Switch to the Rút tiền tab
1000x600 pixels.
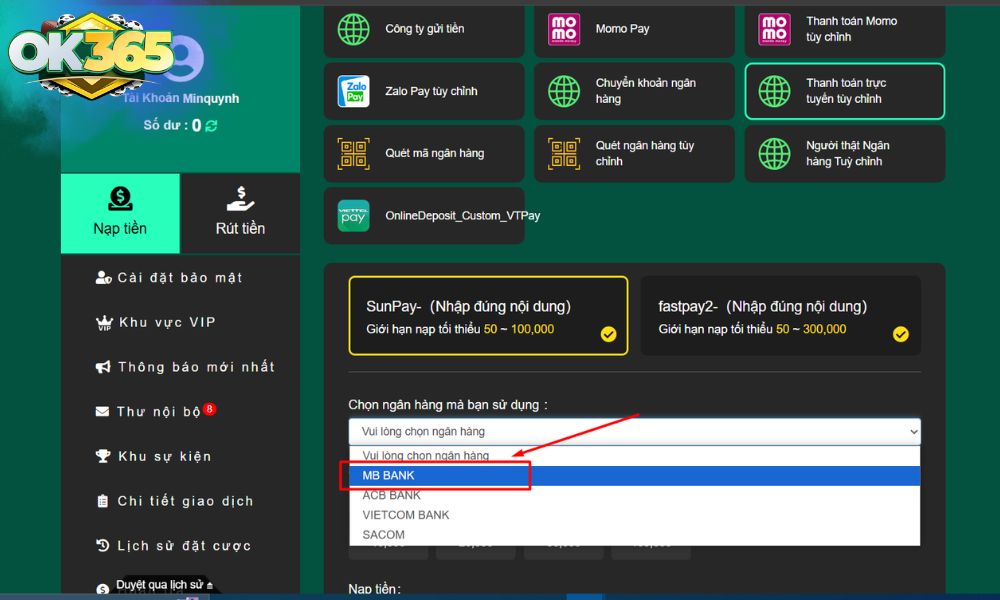pos(240,213)
